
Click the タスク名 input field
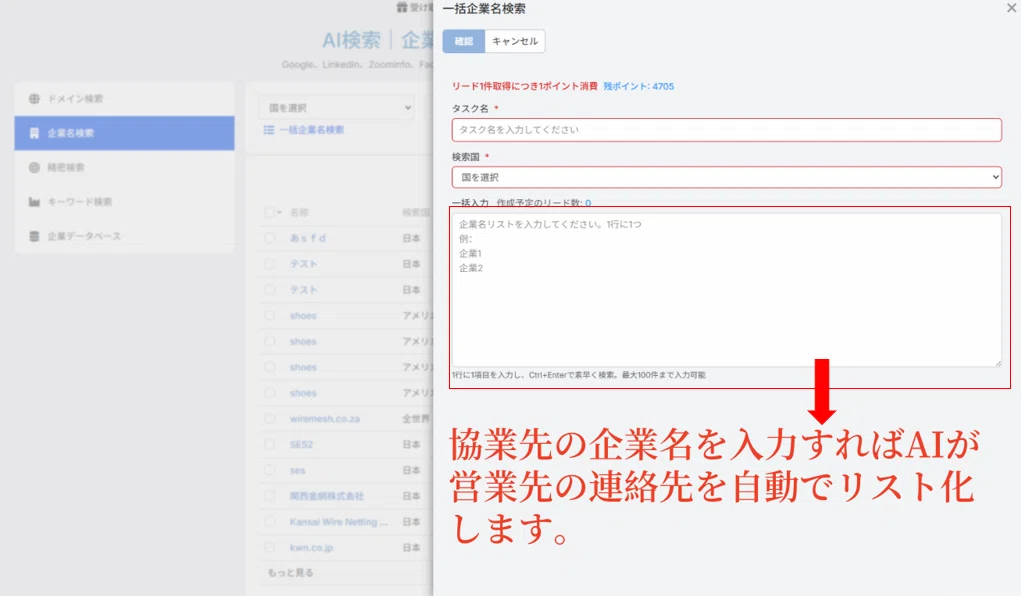point(726,130)
